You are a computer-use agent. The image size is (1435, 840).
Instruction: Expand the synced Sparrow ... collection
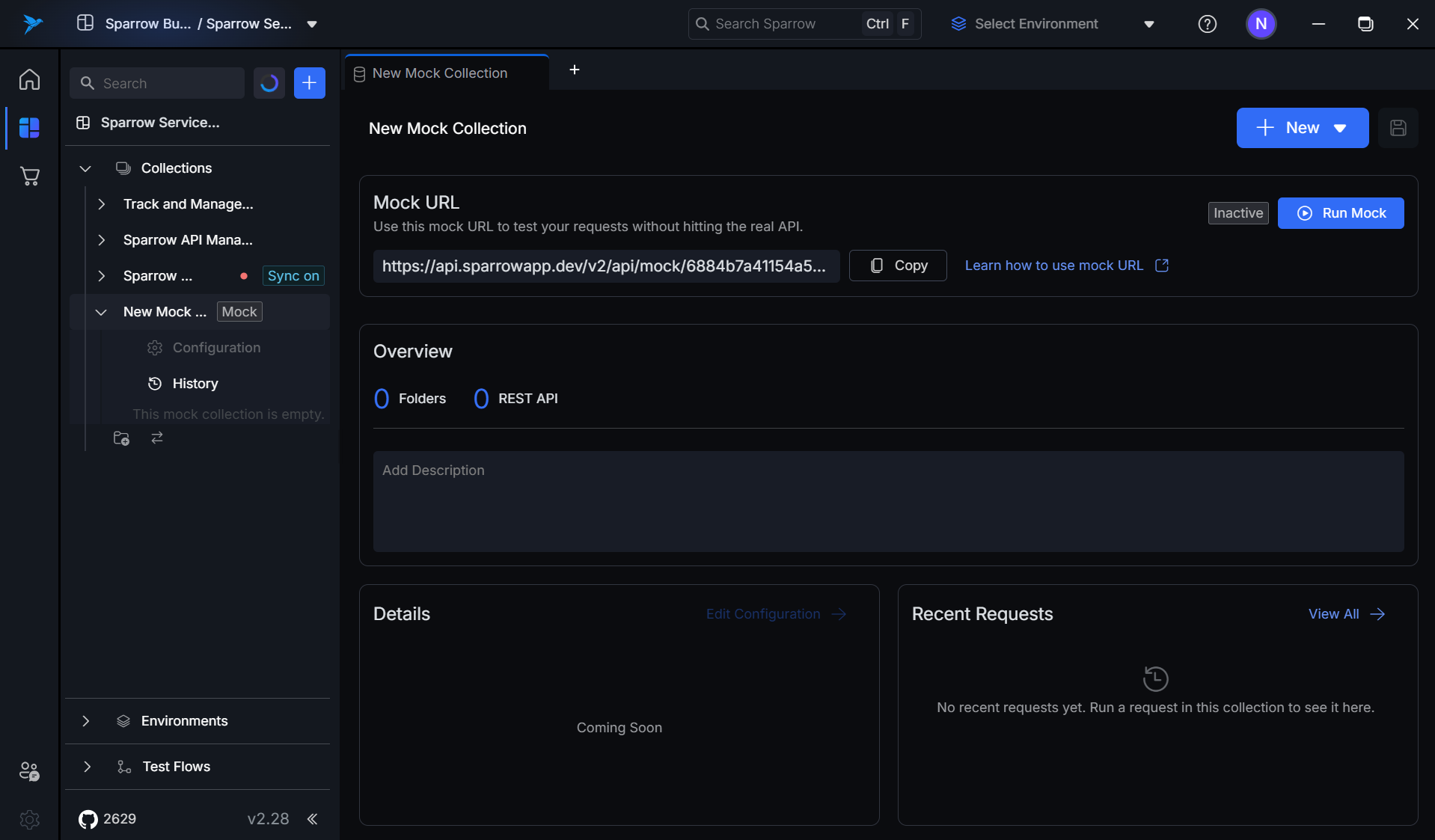click(x=102, y=276)
